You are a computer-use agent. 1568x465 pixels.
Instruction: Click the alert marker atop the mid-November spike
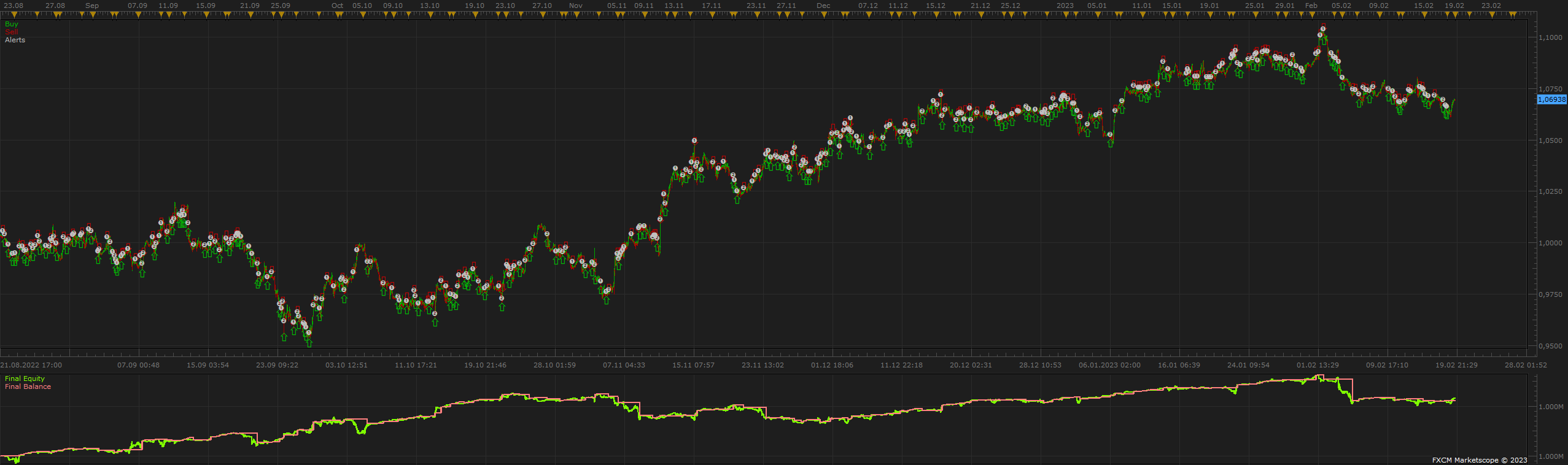[x=694, y=140]
